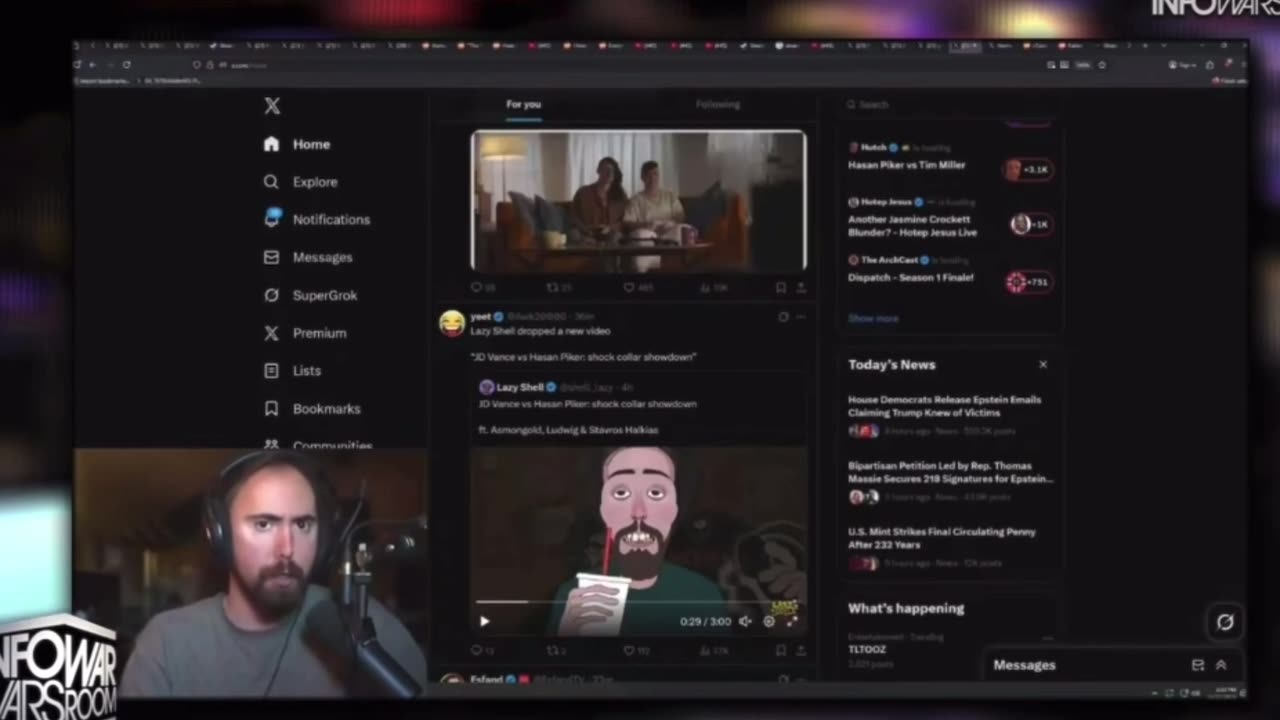The image size is (1280, 720).
Task: Open yeet's profile avatar
Action: 452,322
